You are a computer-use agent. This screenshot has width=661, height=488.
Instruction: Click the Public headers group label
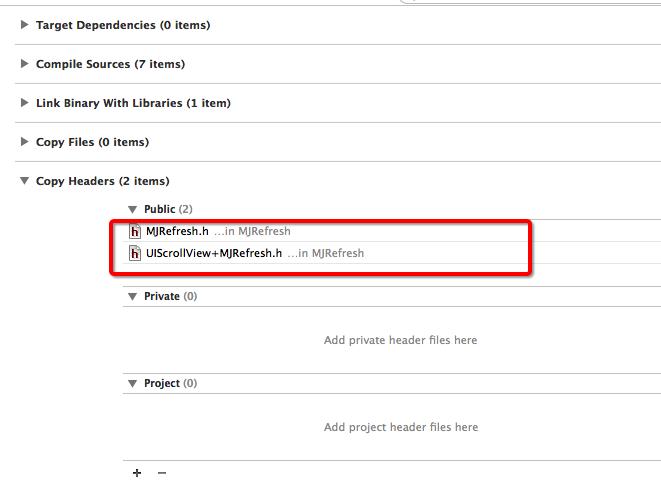(x=160, y=209)
